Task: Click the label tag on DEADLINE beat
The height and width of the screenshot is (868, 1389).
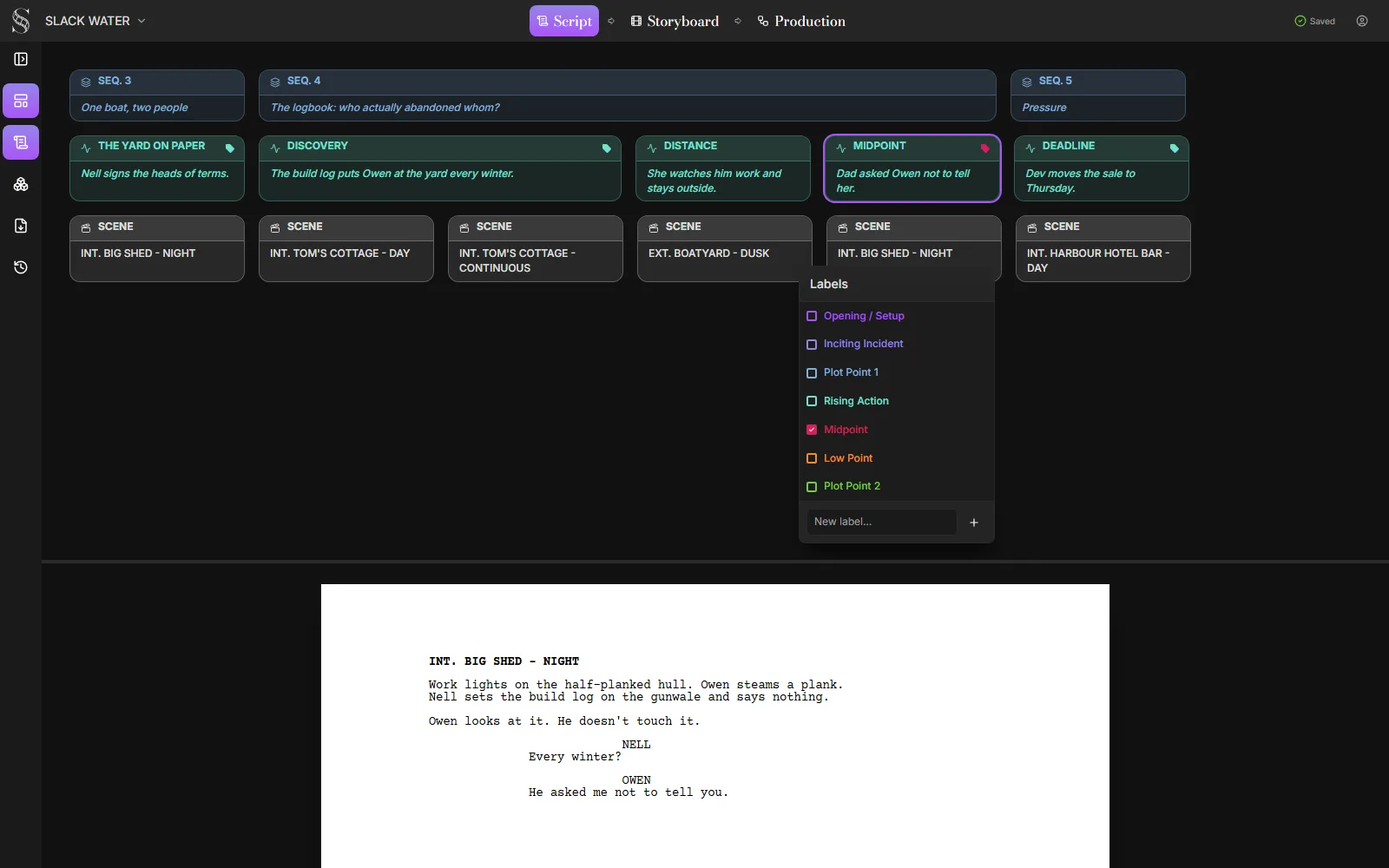Action: tap(1175, 148)
